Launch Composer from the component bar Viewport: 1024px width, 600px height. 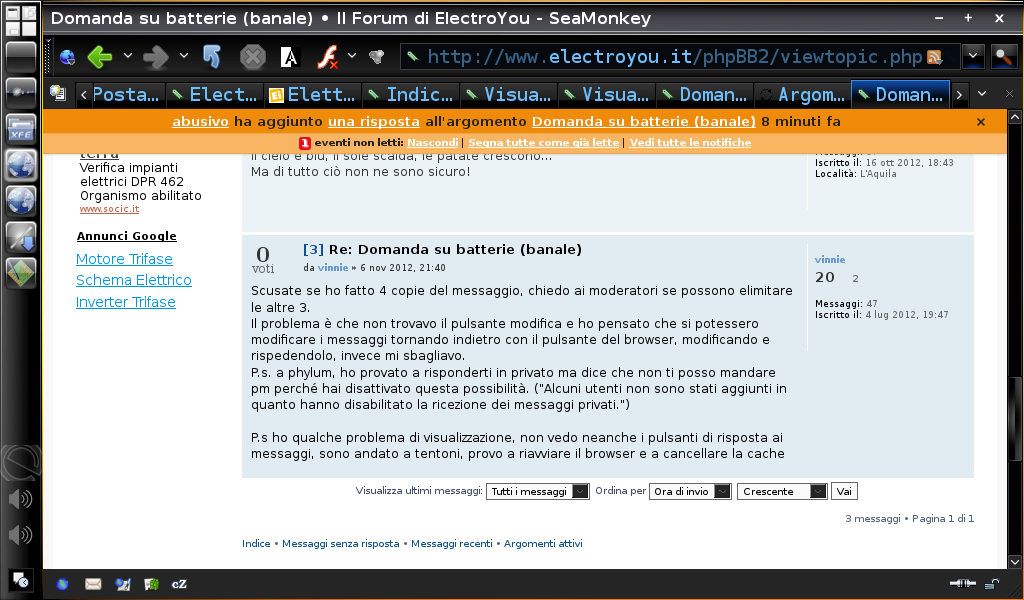122,583
